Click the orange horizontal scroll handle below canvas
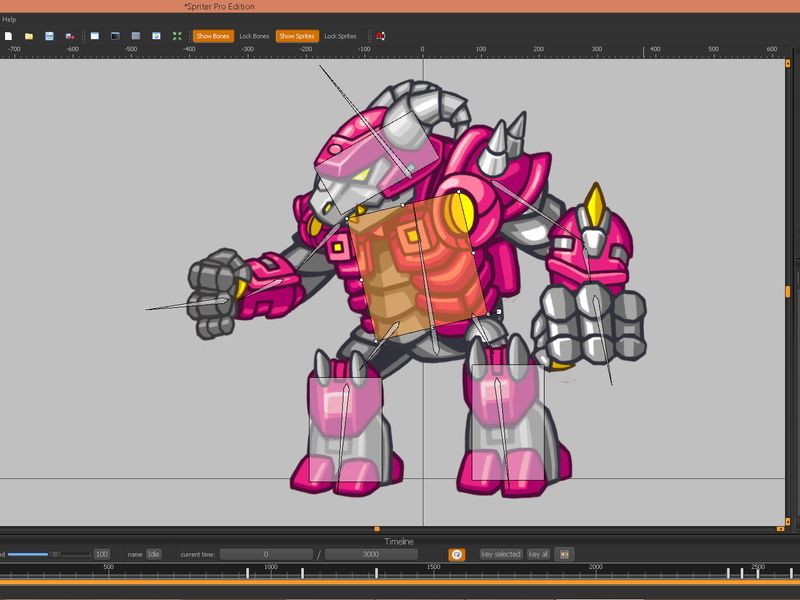This screenshot has height=600, width=800. [377, 529]
